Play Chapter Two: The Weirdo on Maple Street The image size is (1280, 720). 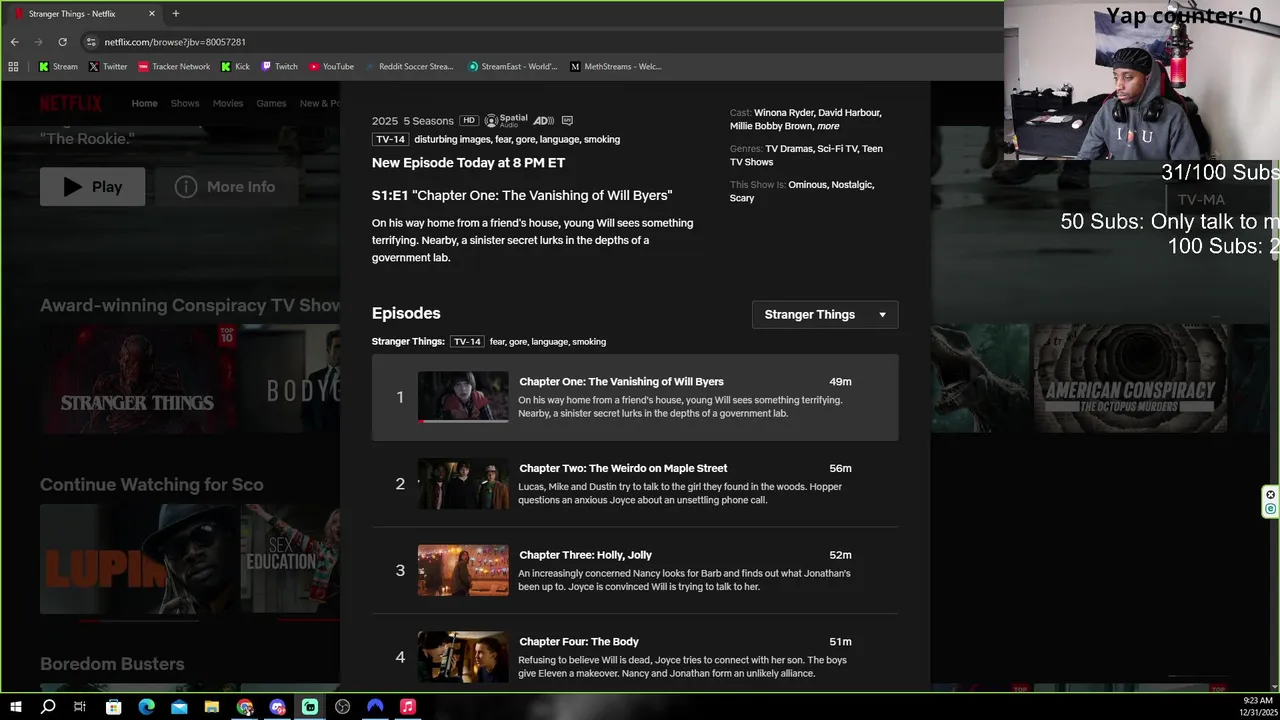coord(635,484)
